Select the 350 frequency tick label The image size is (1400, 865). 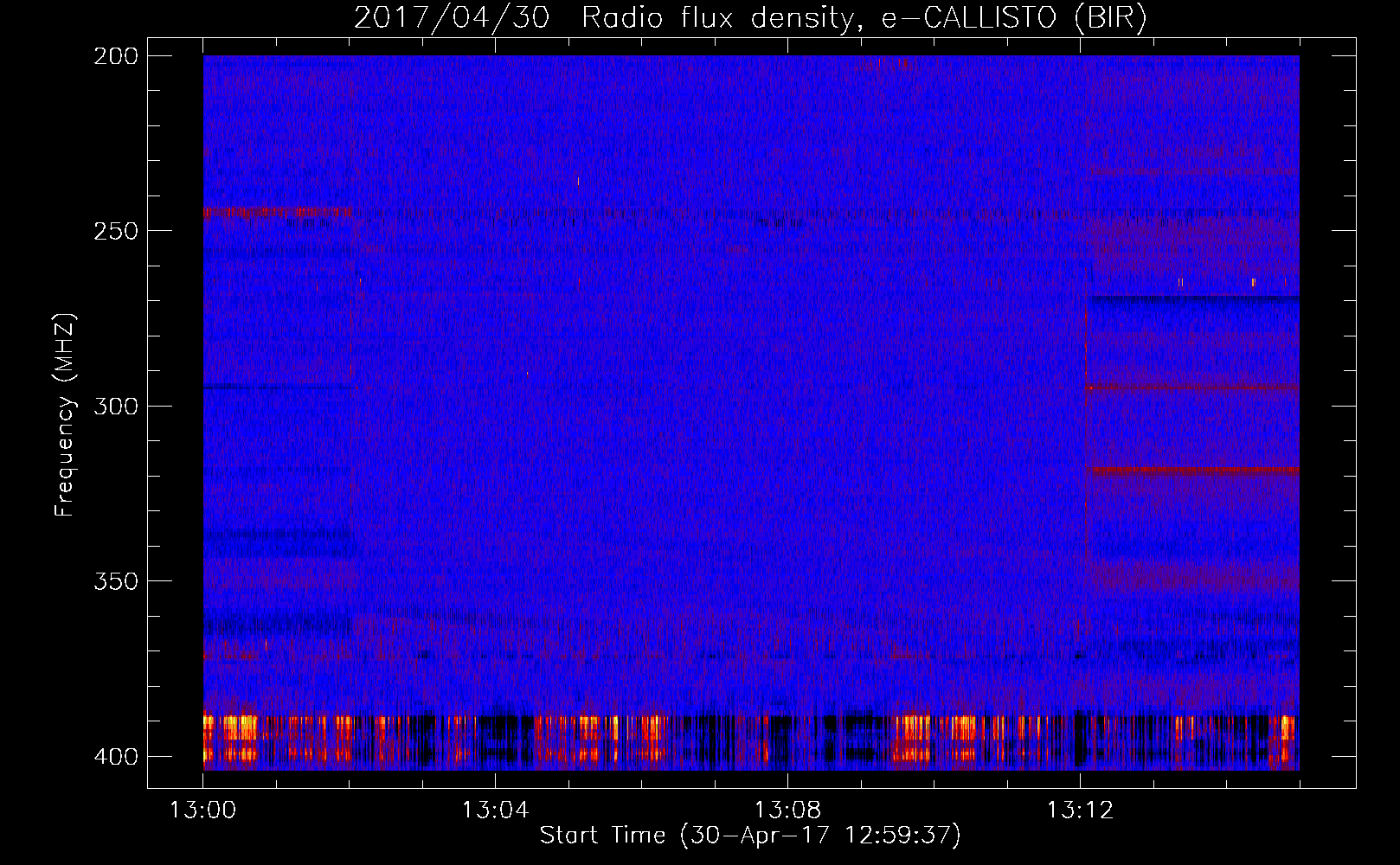116,581
